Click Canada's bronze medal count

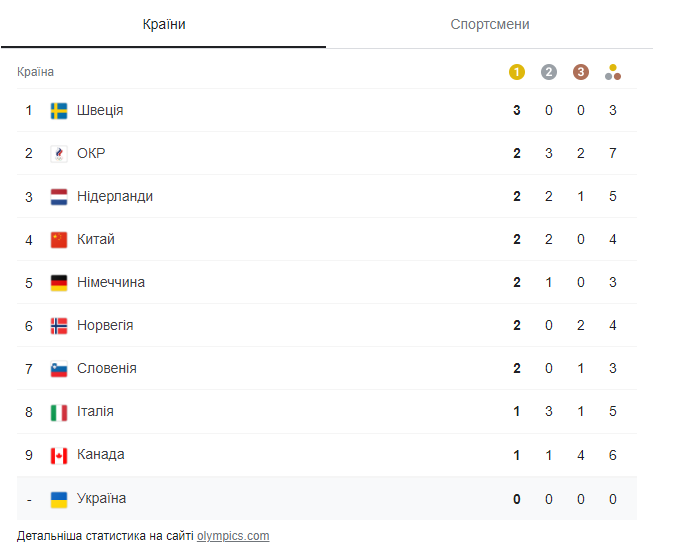tap(581, 455)
